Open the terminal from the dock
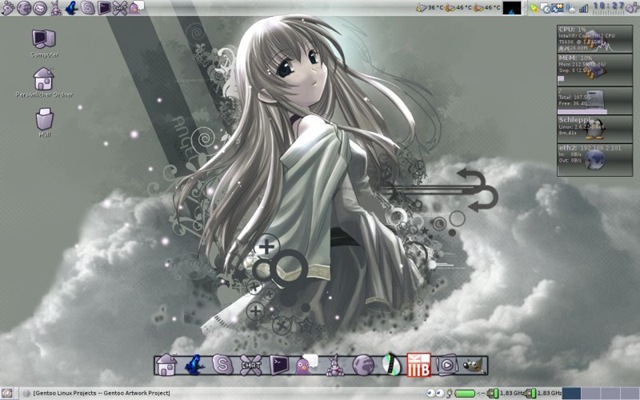 coord(279,365)
